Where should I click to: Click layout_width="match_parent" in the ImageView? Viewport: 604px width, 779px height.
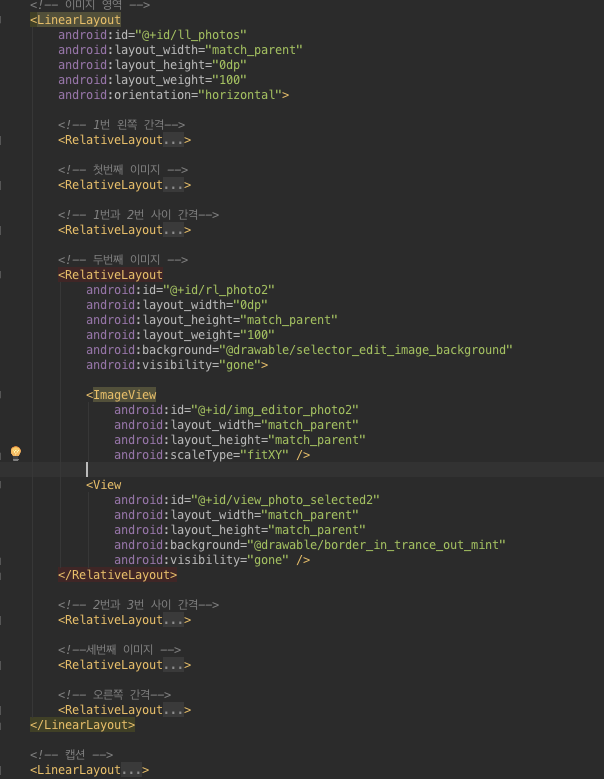pos(236,425)
